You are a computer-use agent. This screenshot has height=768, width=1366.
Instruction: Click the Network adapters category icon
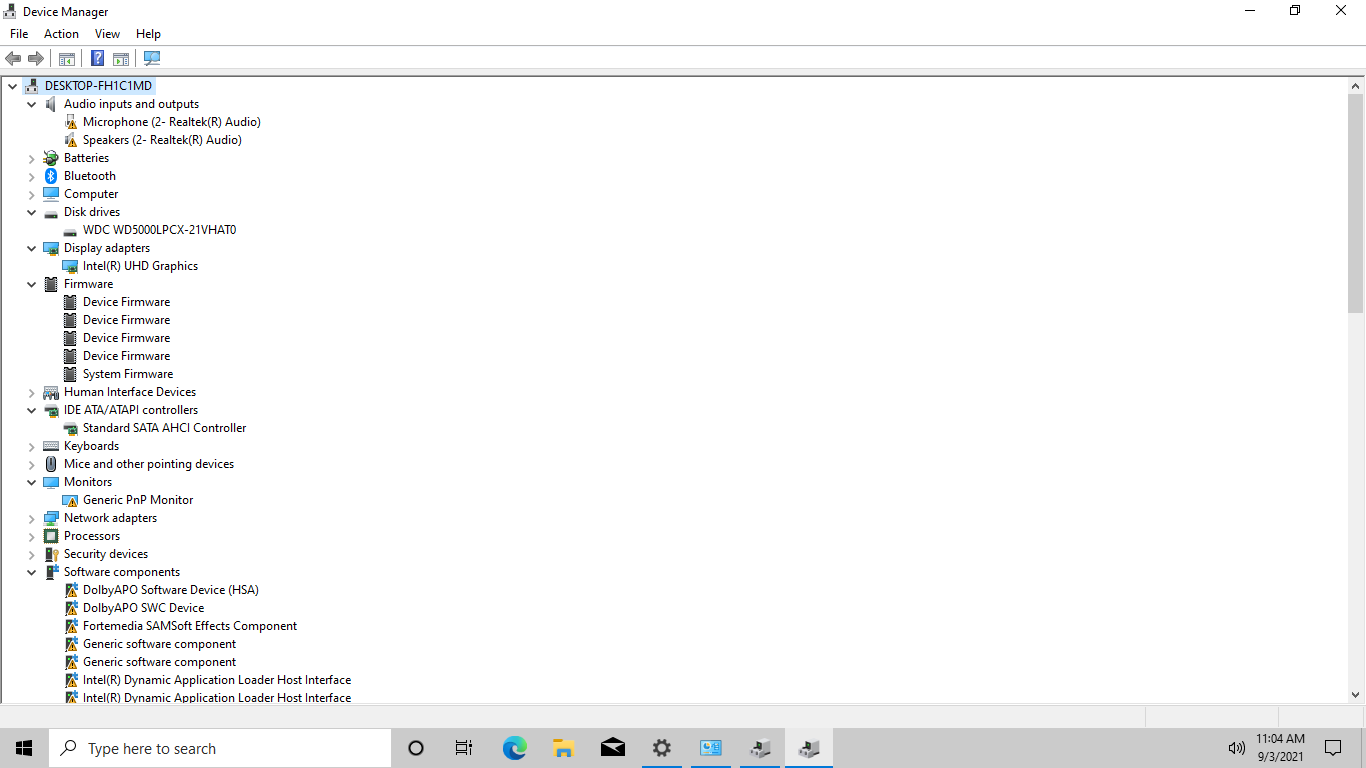coord(51,518)
